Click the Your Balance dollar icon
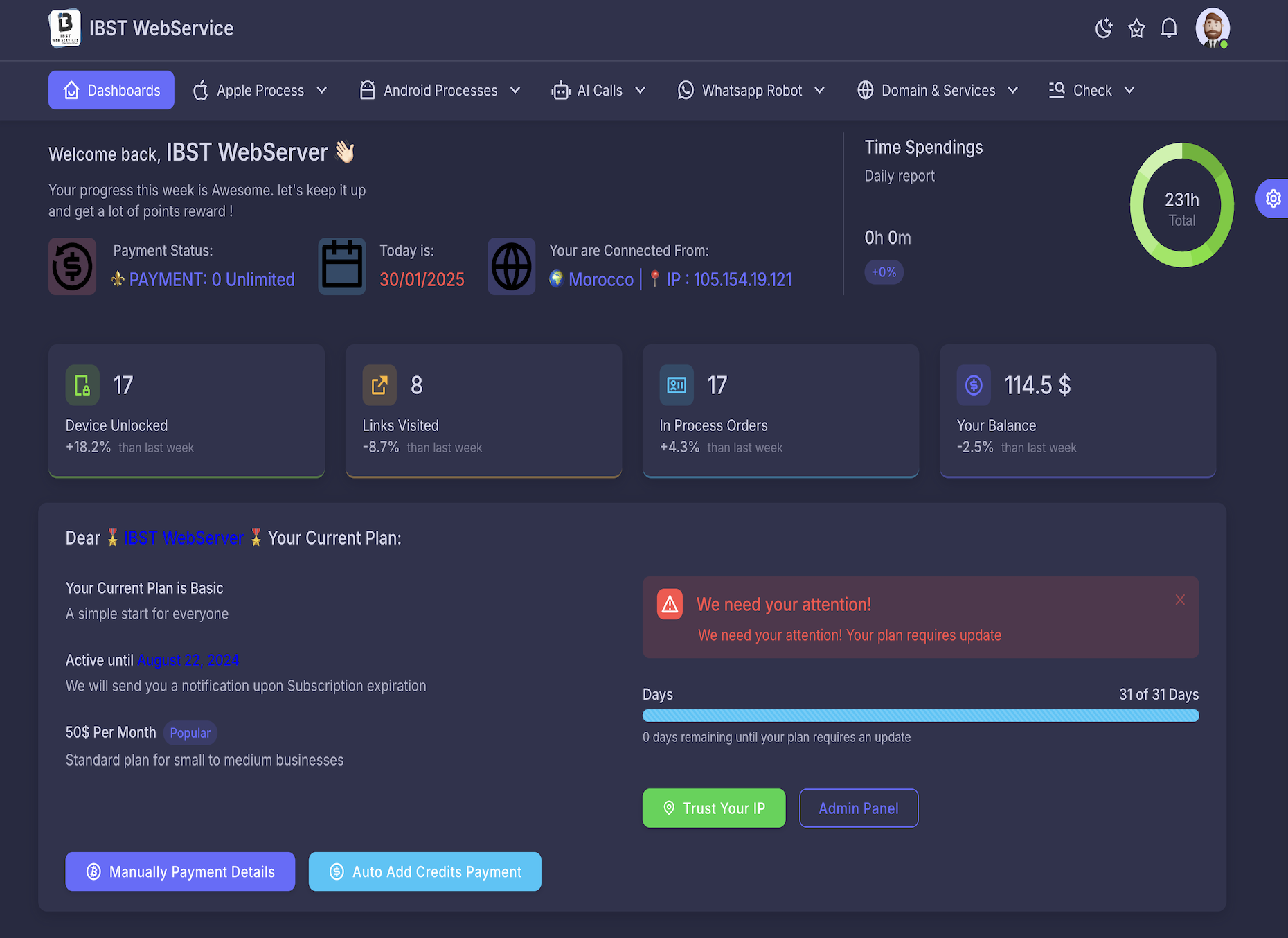The height and width of the screenshot is (938, 1288). pos(974,385)
